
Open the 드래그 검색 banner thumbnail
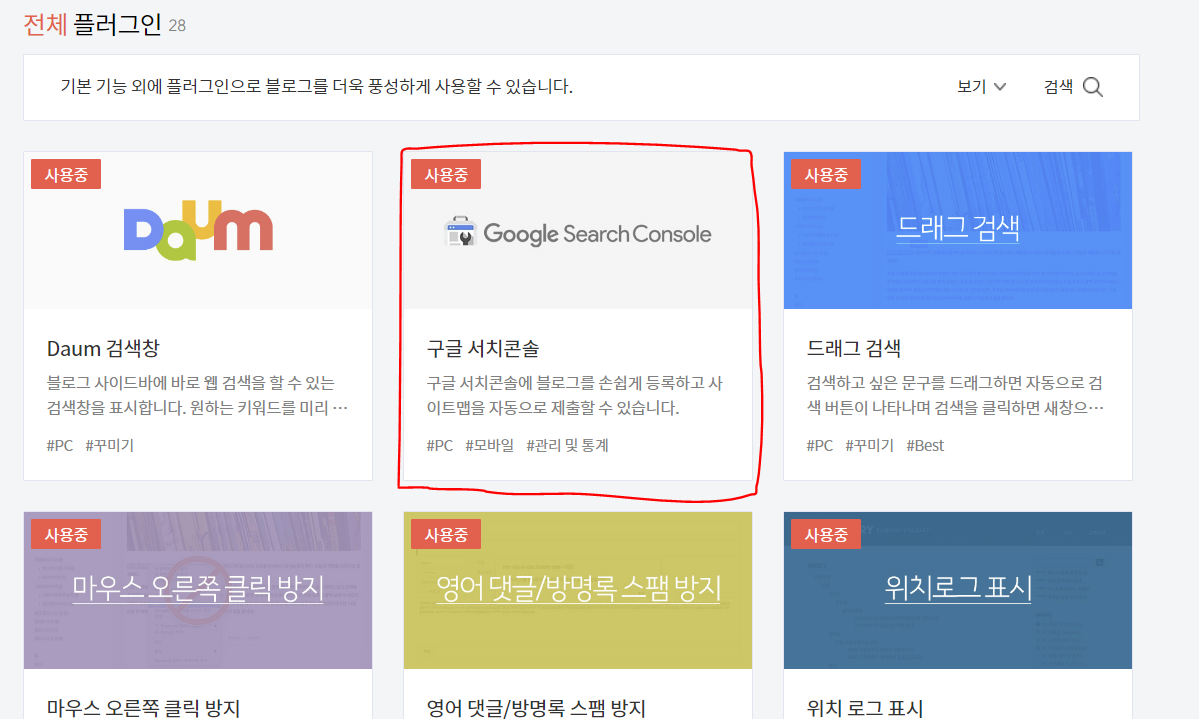coord(957,230)
